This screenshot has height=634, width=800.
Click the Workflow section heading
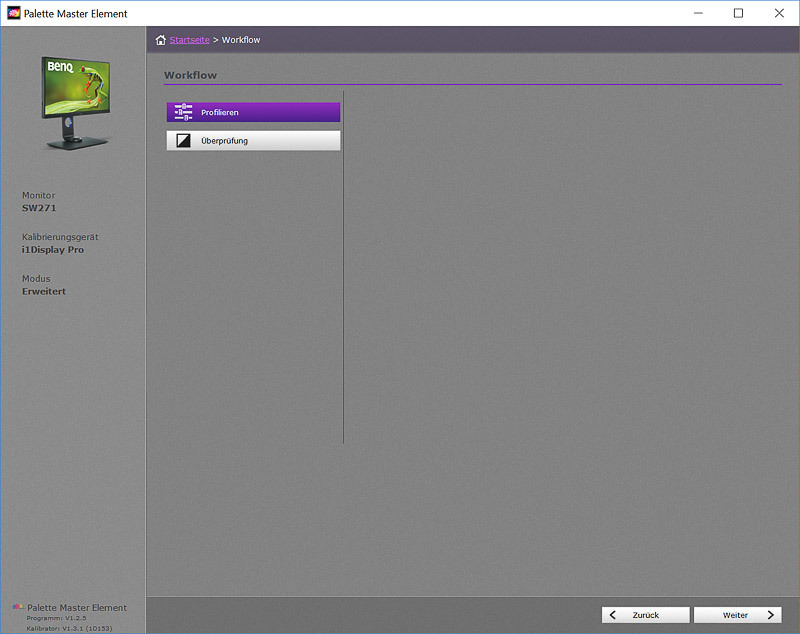190,75
